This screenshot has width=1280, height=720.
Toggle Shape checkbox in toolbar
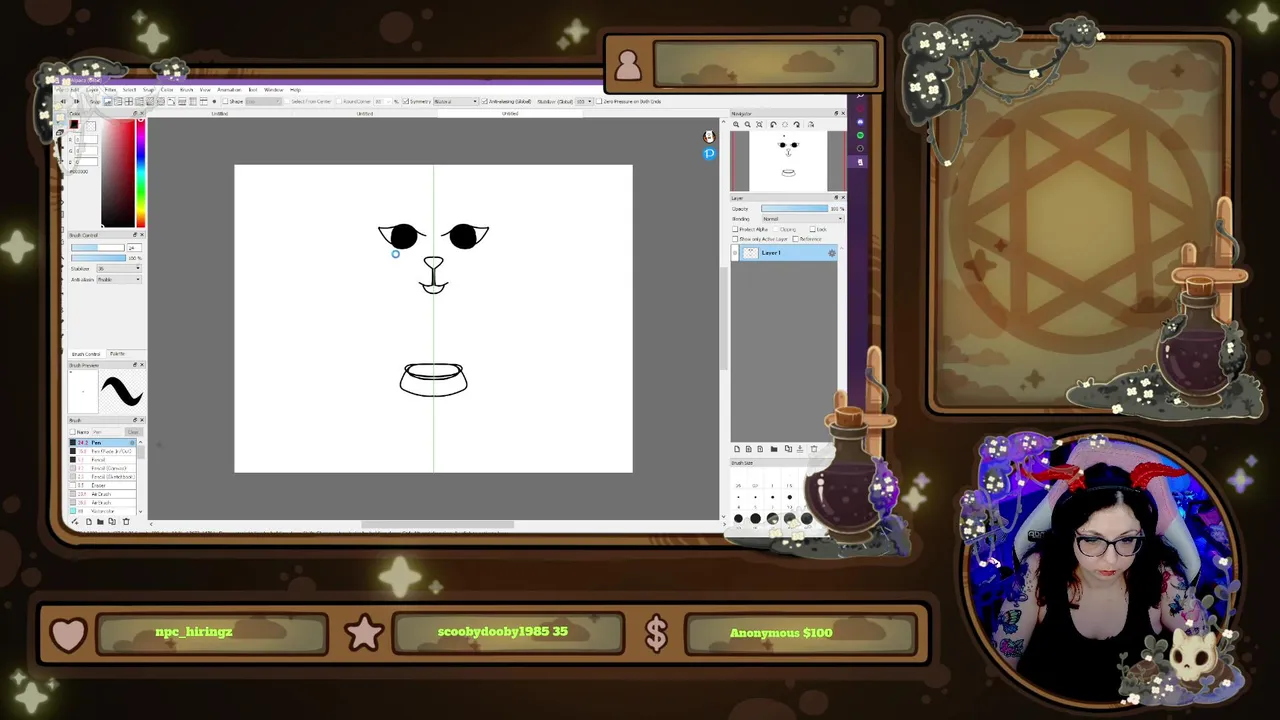pos(225,101)
